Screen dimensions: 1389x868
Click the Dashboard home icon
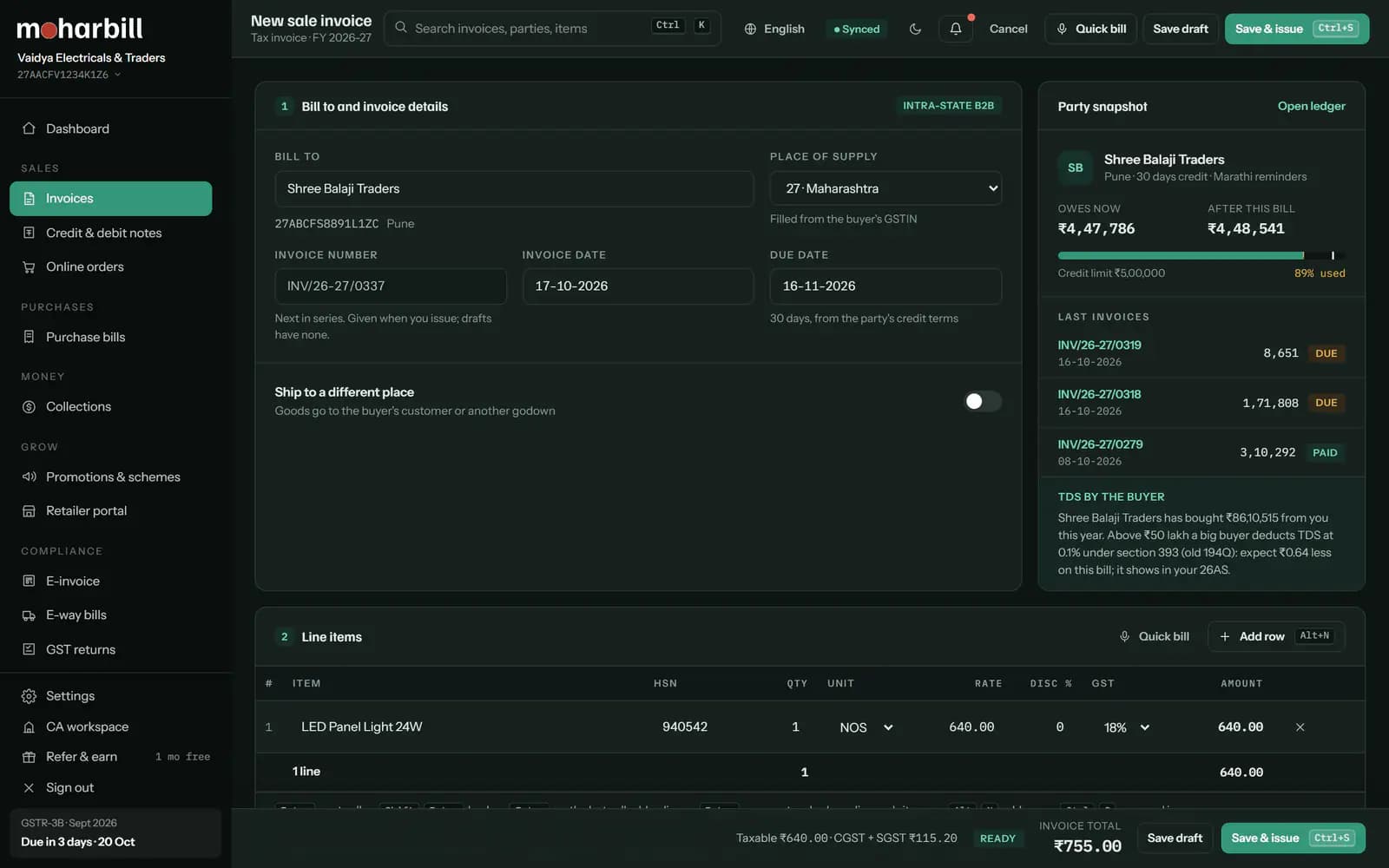point(29,128)
